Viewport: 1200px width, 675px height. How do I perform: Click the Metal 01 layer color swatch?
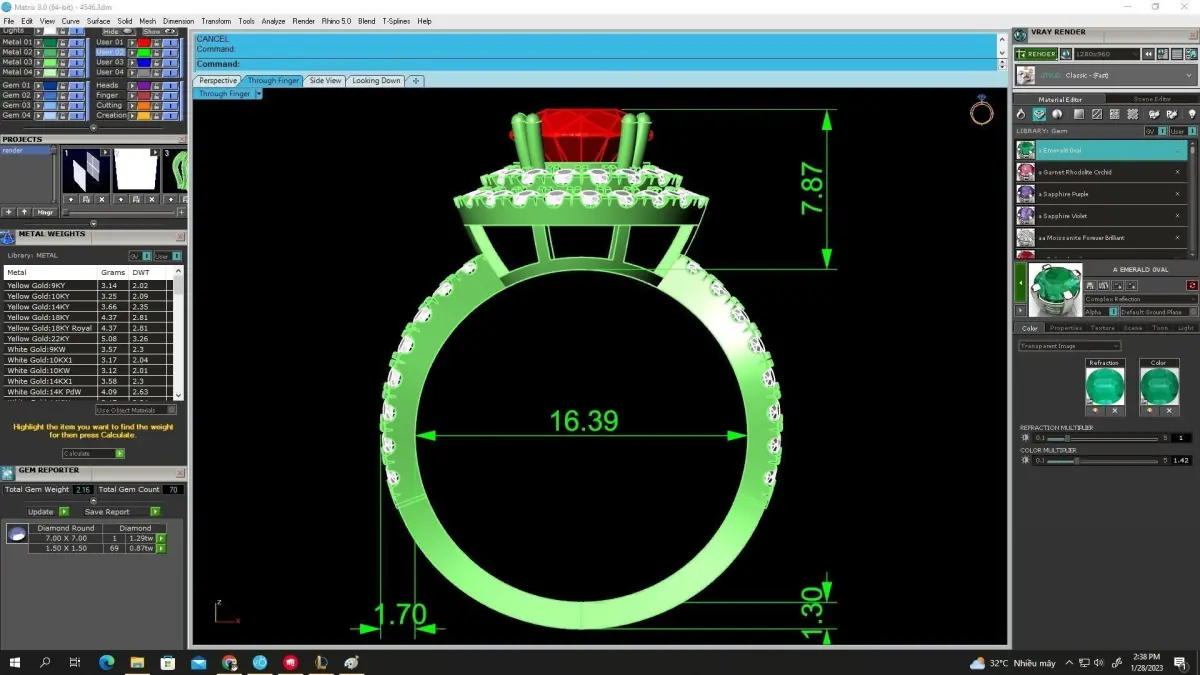point(50,43)
